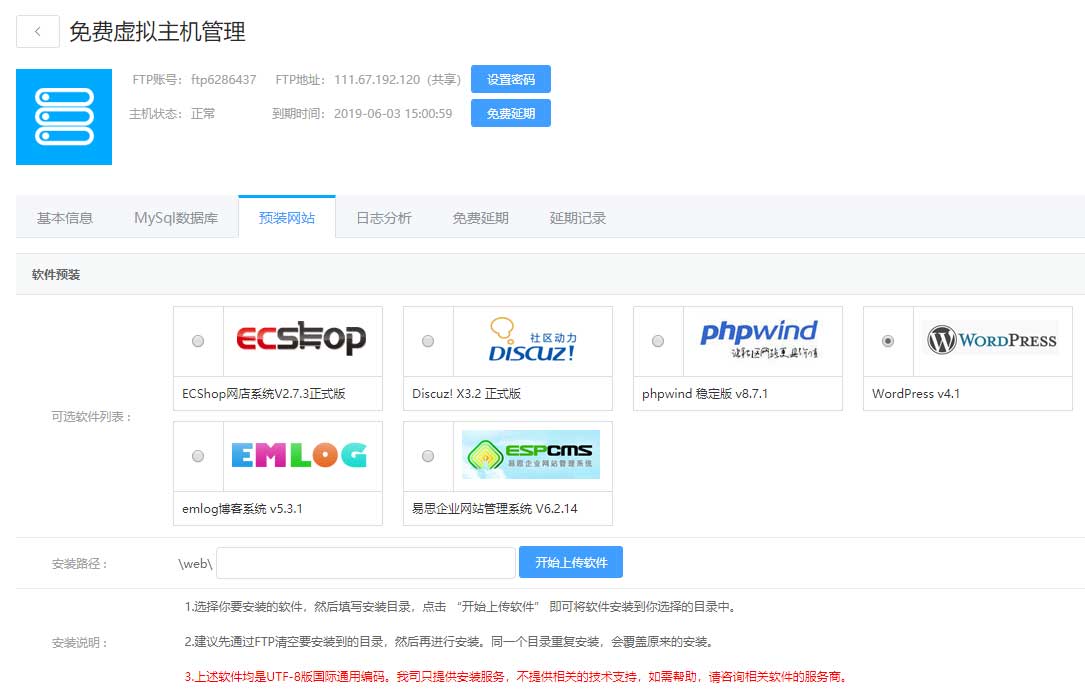Click the blue 免费延期 button
This screenshot has height=692, width=1085.
[x=511, y=113]
